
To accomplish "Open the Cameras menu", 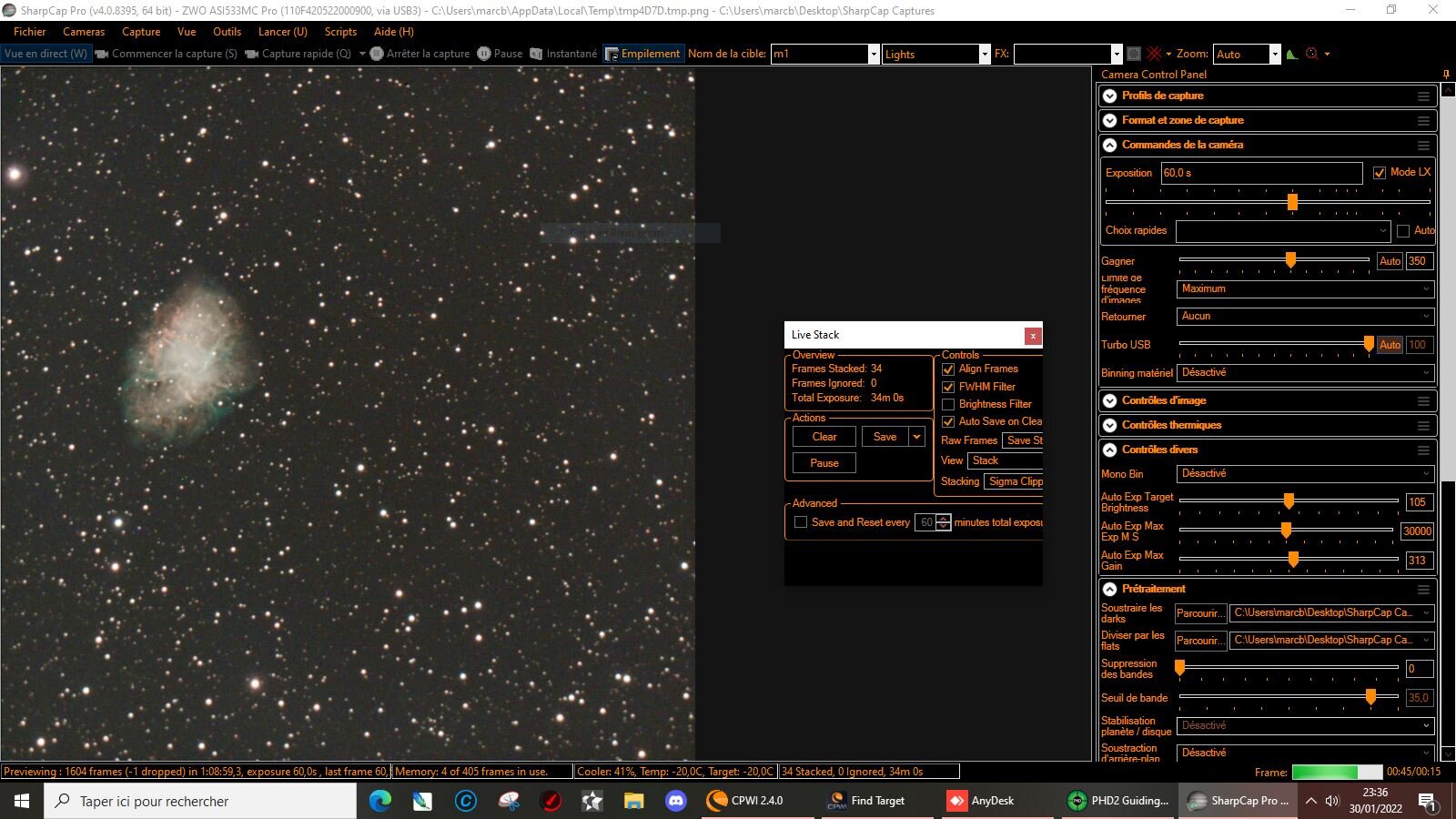I will 84,32.
